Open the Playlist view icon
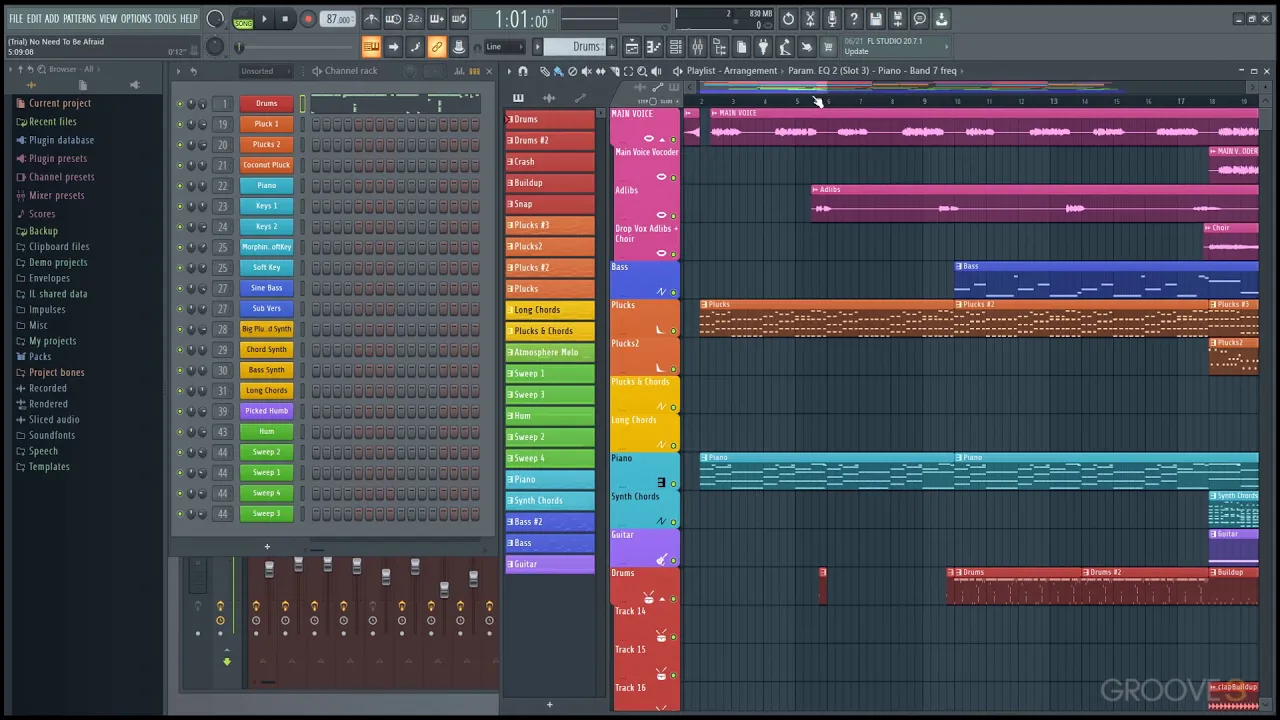Image resolution: width=1280 pixels, height=720 pixels. click(632, 47)
